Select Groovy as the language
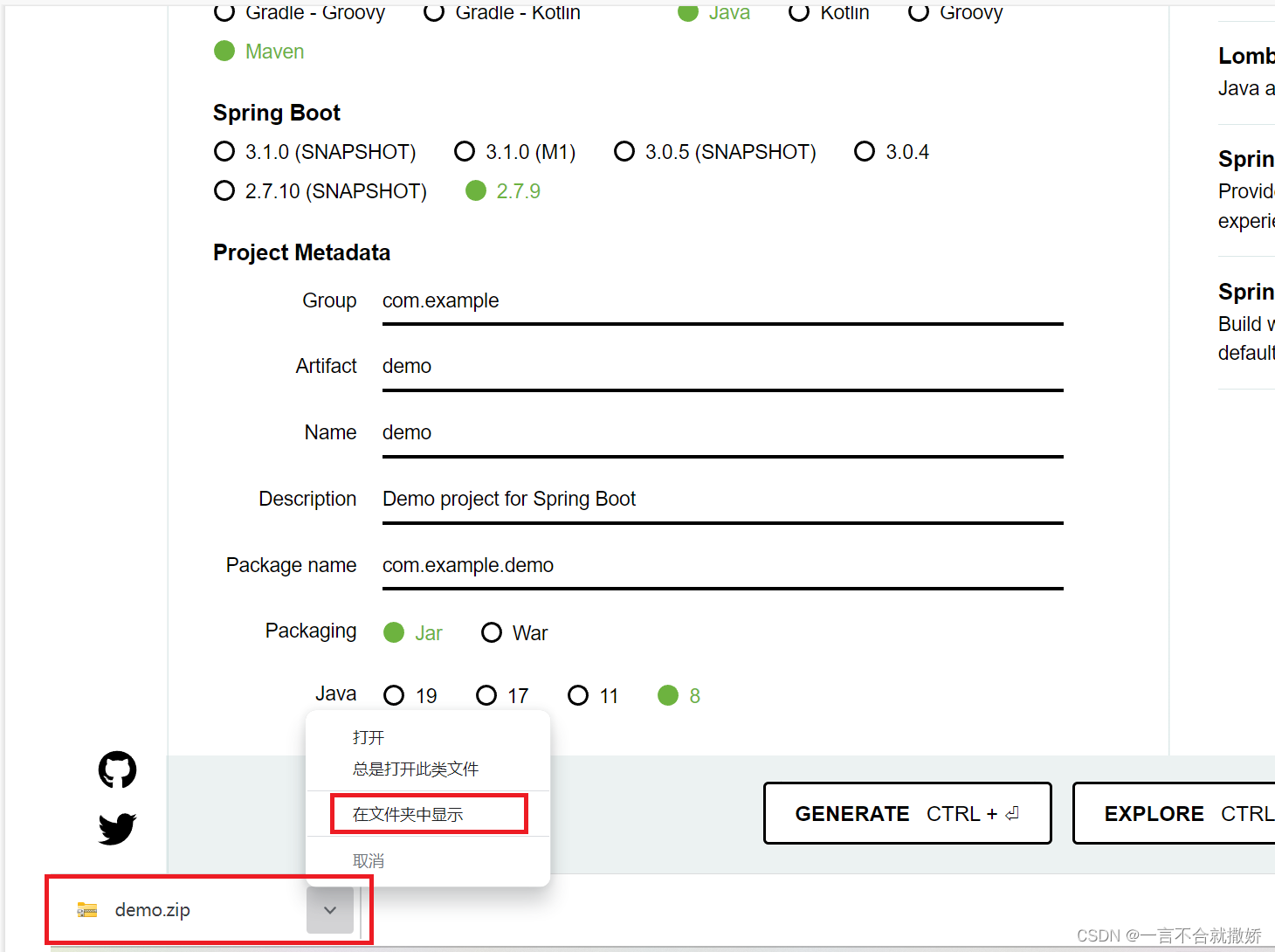1275x952 pixels. point(955,12)
